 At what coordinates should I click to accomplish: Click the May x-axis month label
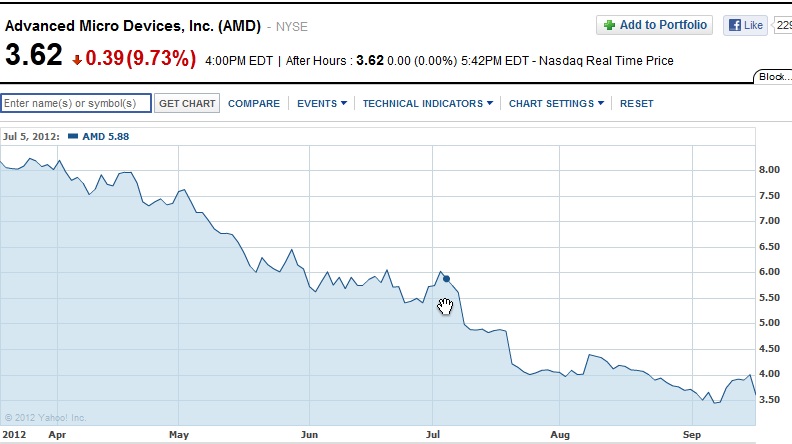point(179,434)
